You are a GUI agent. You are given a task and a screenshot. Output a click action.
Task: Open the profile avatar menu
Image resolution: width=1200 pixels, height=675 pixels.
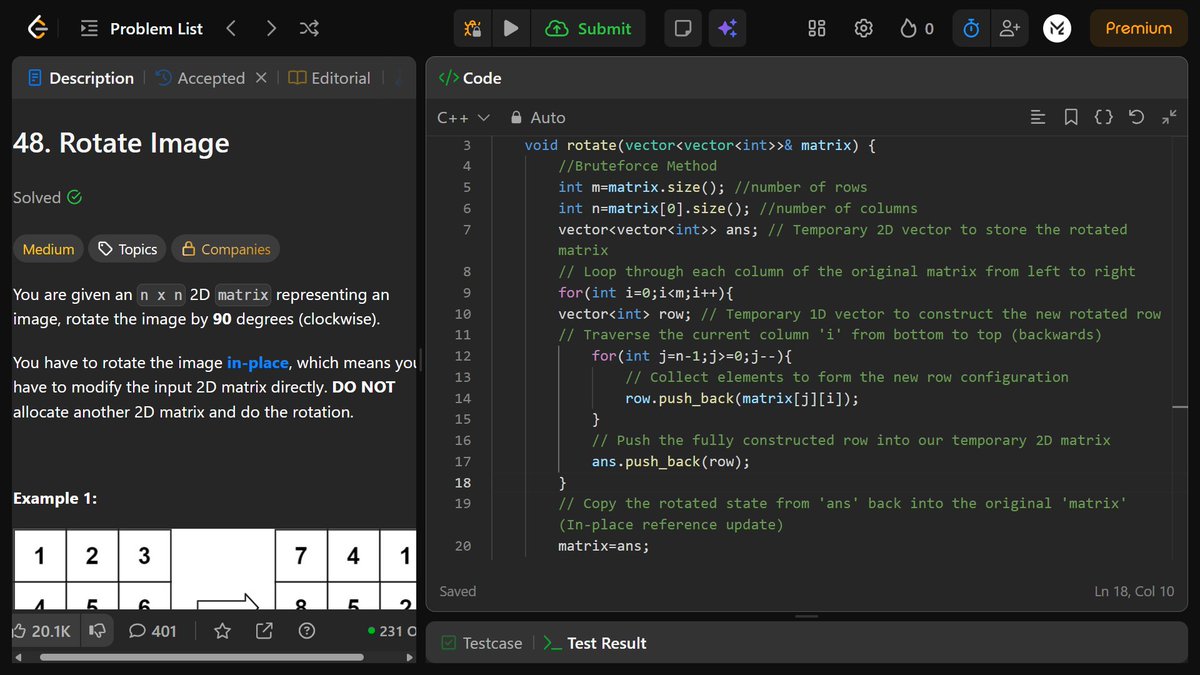click(x=1057, y=29)
